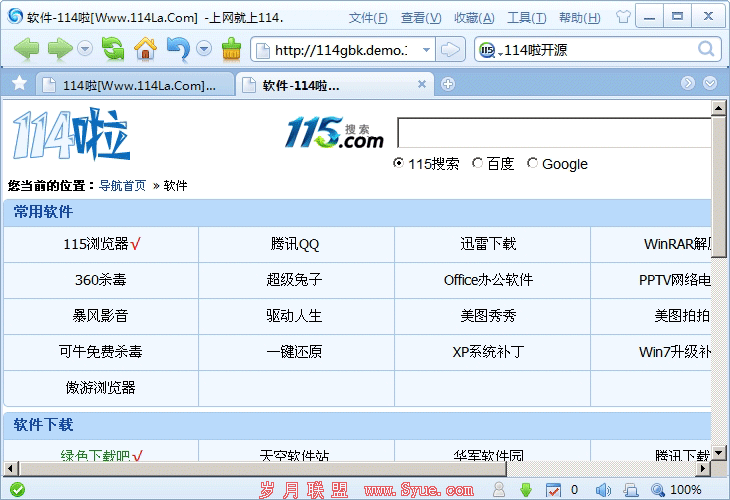Click the shirt skin icon in the title bar
Screen dimensions: 730x500
(x=623, y=17)
